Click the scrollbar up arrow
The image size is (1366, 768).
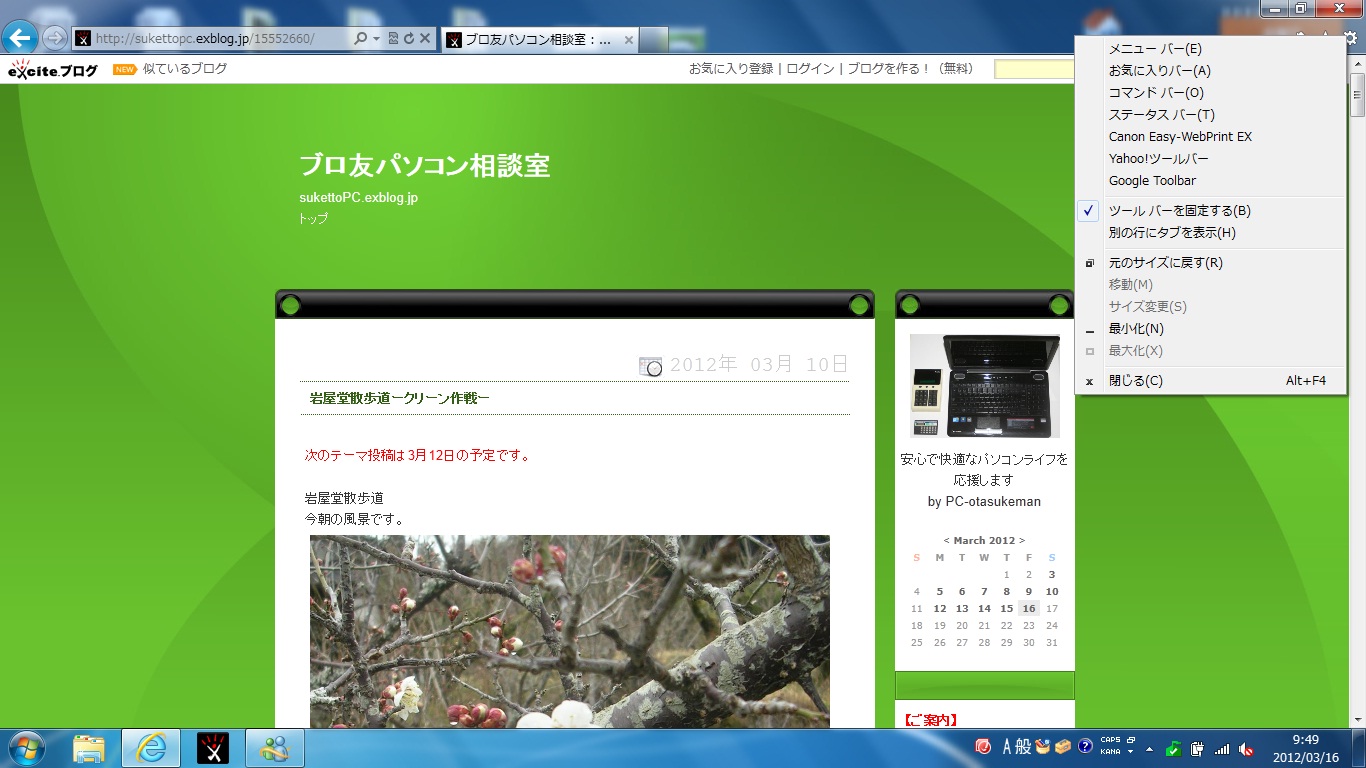(1357, 65)
